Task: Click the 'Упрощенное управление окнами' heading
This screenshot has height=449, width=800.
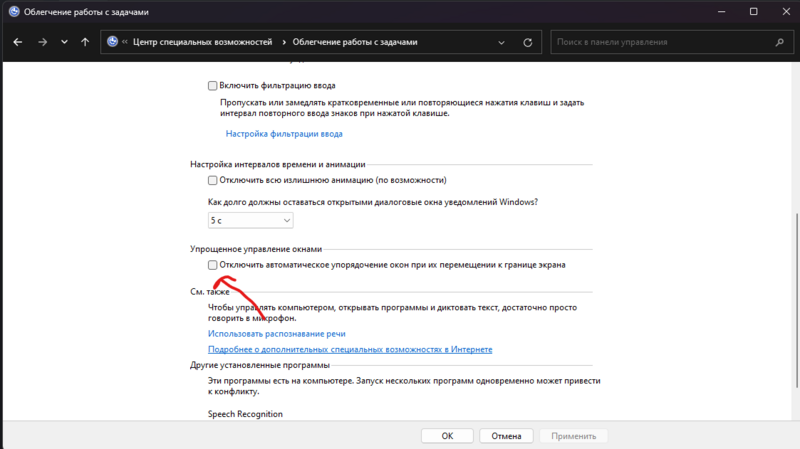Action: [x=256, y=249]
